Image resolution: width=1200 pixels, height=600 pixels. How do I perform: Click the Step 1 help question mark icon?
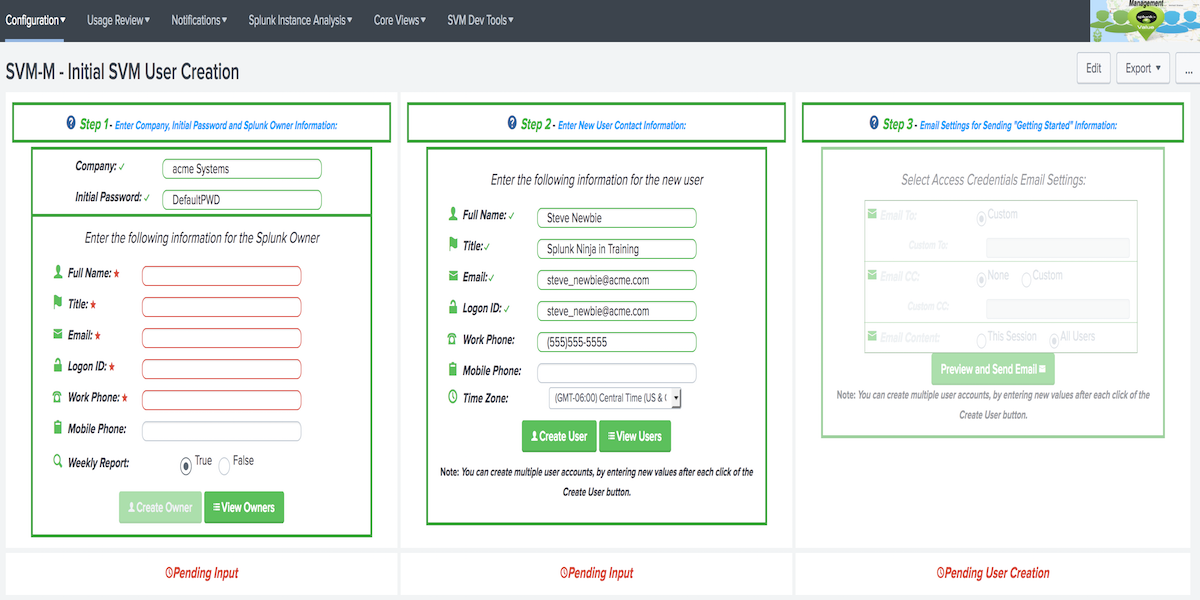coord(71,123)
